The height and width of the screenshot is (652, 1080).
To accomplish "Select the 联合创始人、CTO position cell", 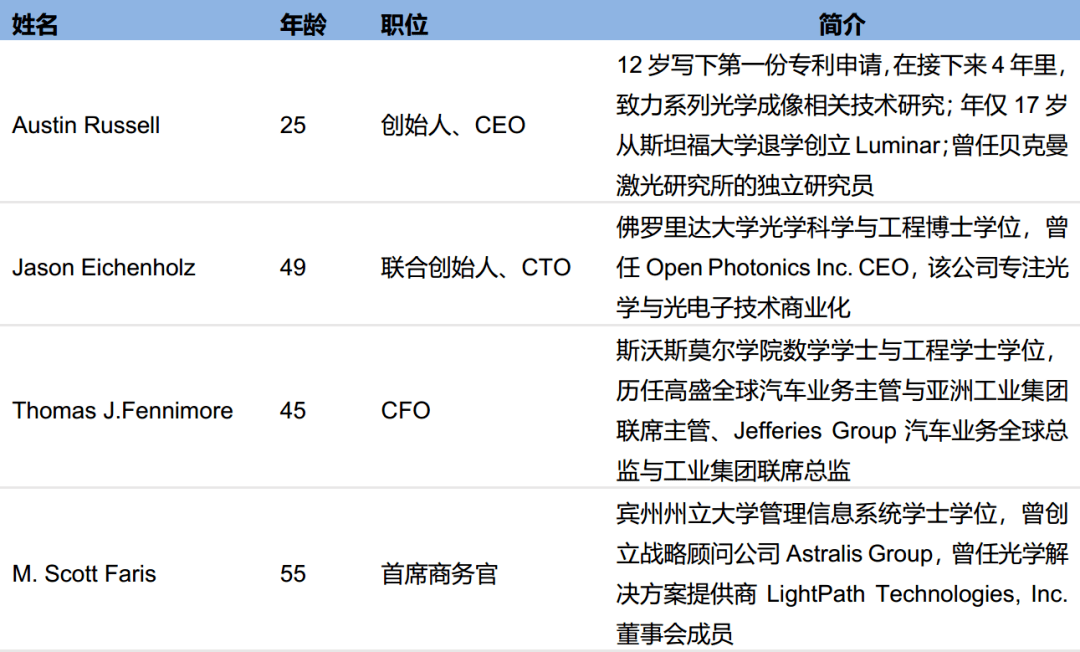I will click(x=476, y=267).
